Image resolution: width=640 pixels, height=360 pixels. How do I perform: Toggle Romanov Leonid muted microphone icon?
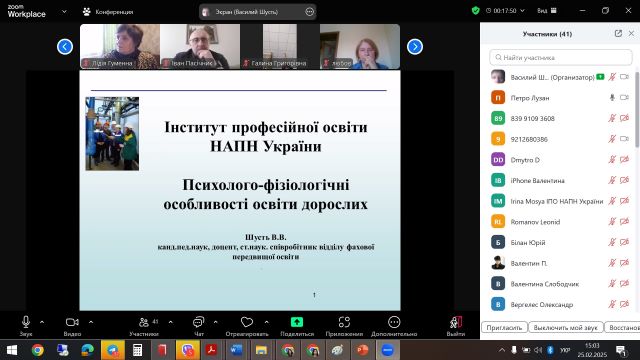coord(612,222)
